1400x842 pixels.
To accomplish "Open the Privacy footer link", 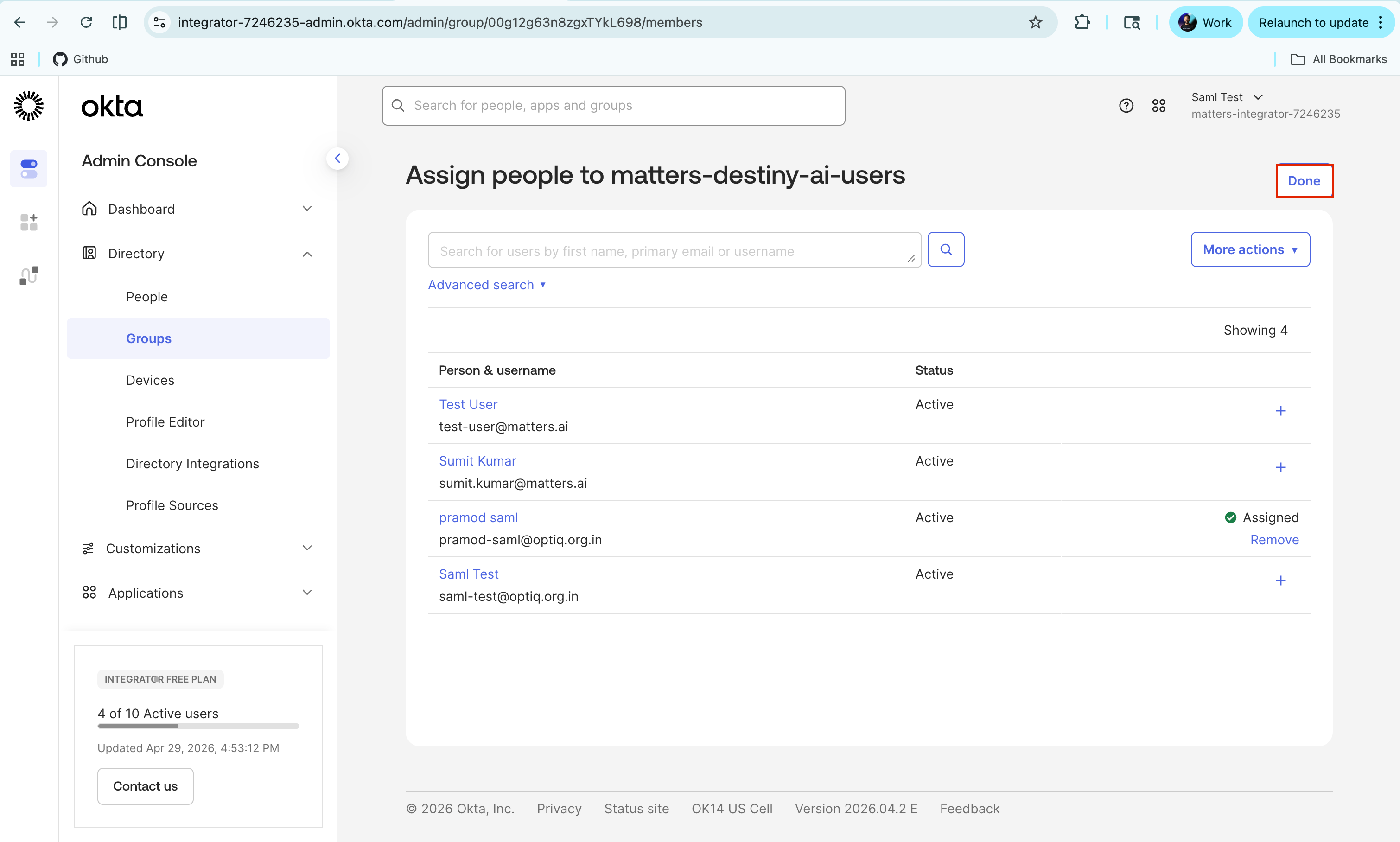I will [x=560, y=809].
